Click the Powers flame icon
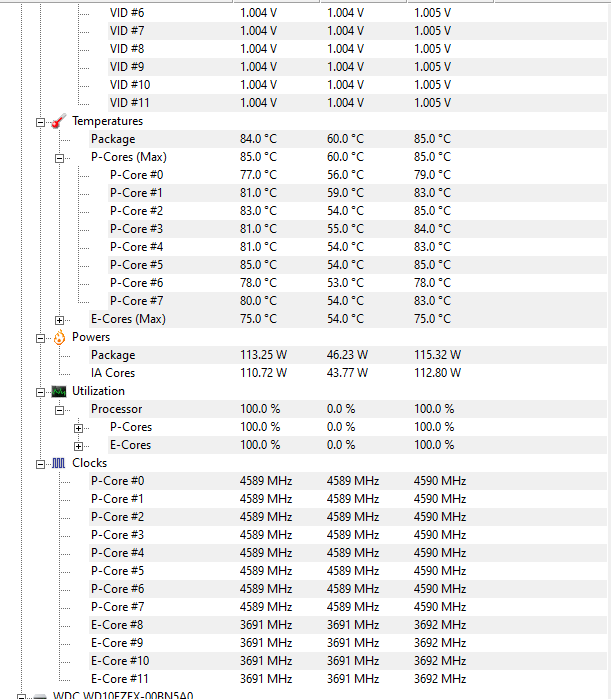611x699 pixels. coord(58,337)
